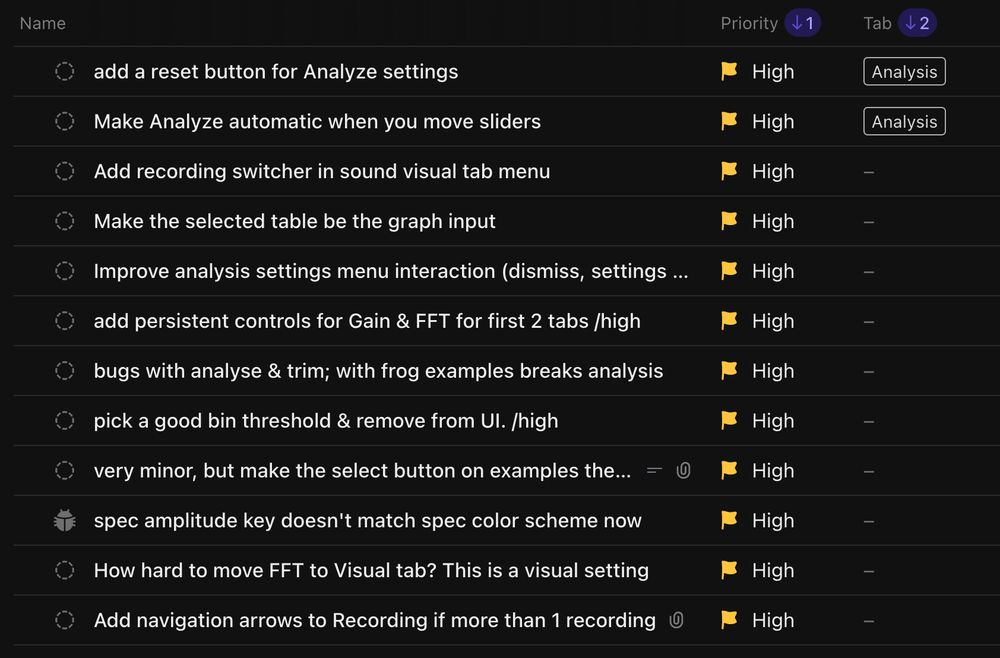The width and height of the screenshot is (1000, 658).
Task: Mark add a reset button for Analyze settings complete
Action: pos(64,71)
